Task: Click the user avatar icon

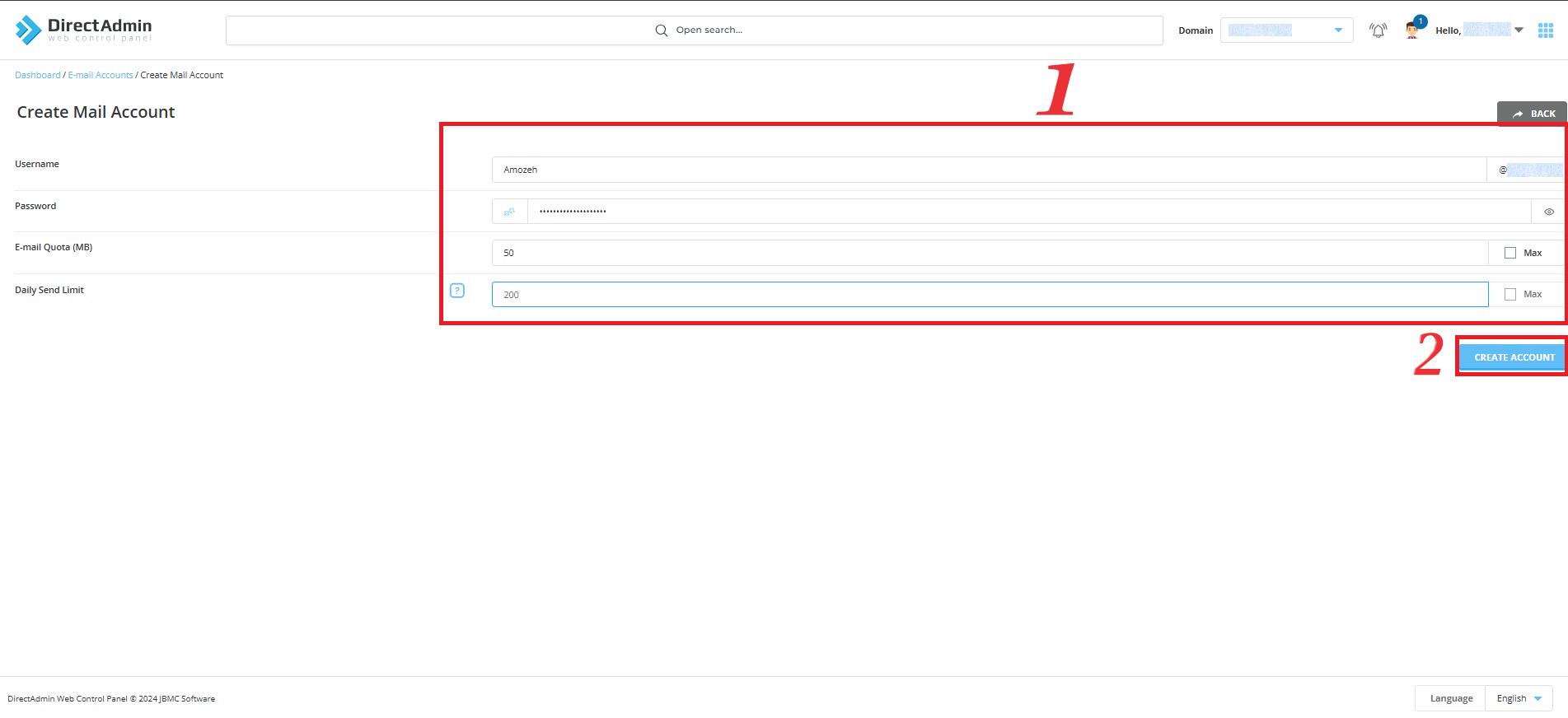Action: point(1412,30)
